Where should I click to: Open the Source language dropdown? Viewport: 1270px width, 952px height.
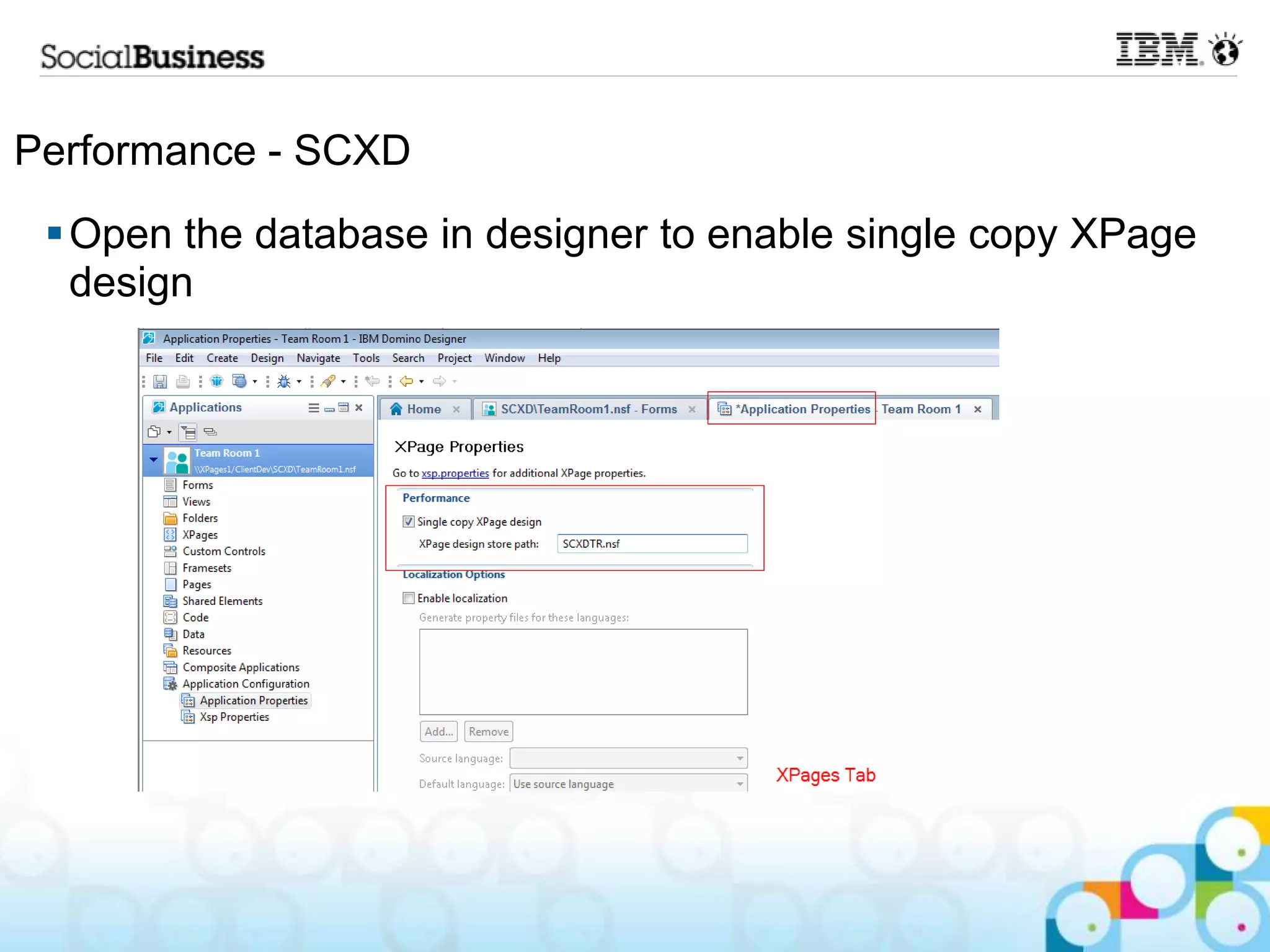pos(629,758)
